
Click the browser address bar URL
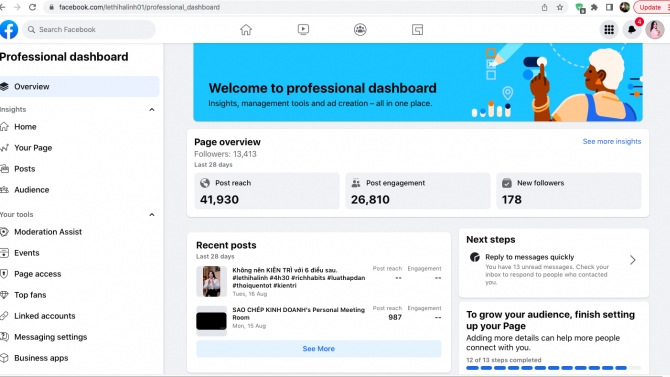(x=139, y=7)
